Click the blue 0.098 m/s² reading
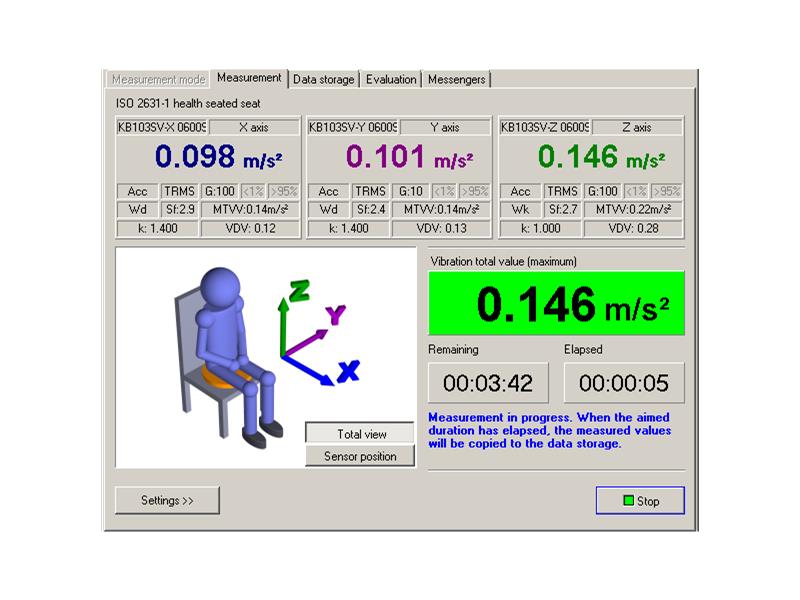The height and width of the screenshot is (600, 800). (218, 157)
